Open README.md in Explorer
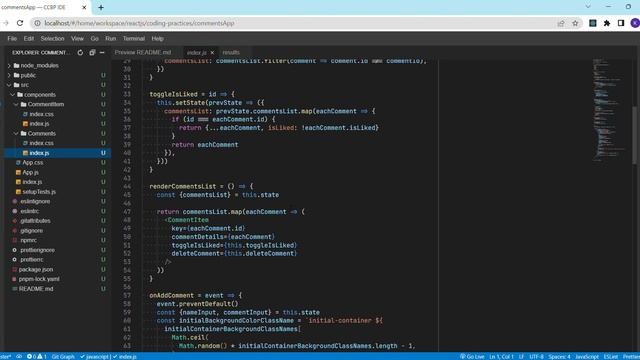This screenshot has width=640, height=360. (36, 289)
